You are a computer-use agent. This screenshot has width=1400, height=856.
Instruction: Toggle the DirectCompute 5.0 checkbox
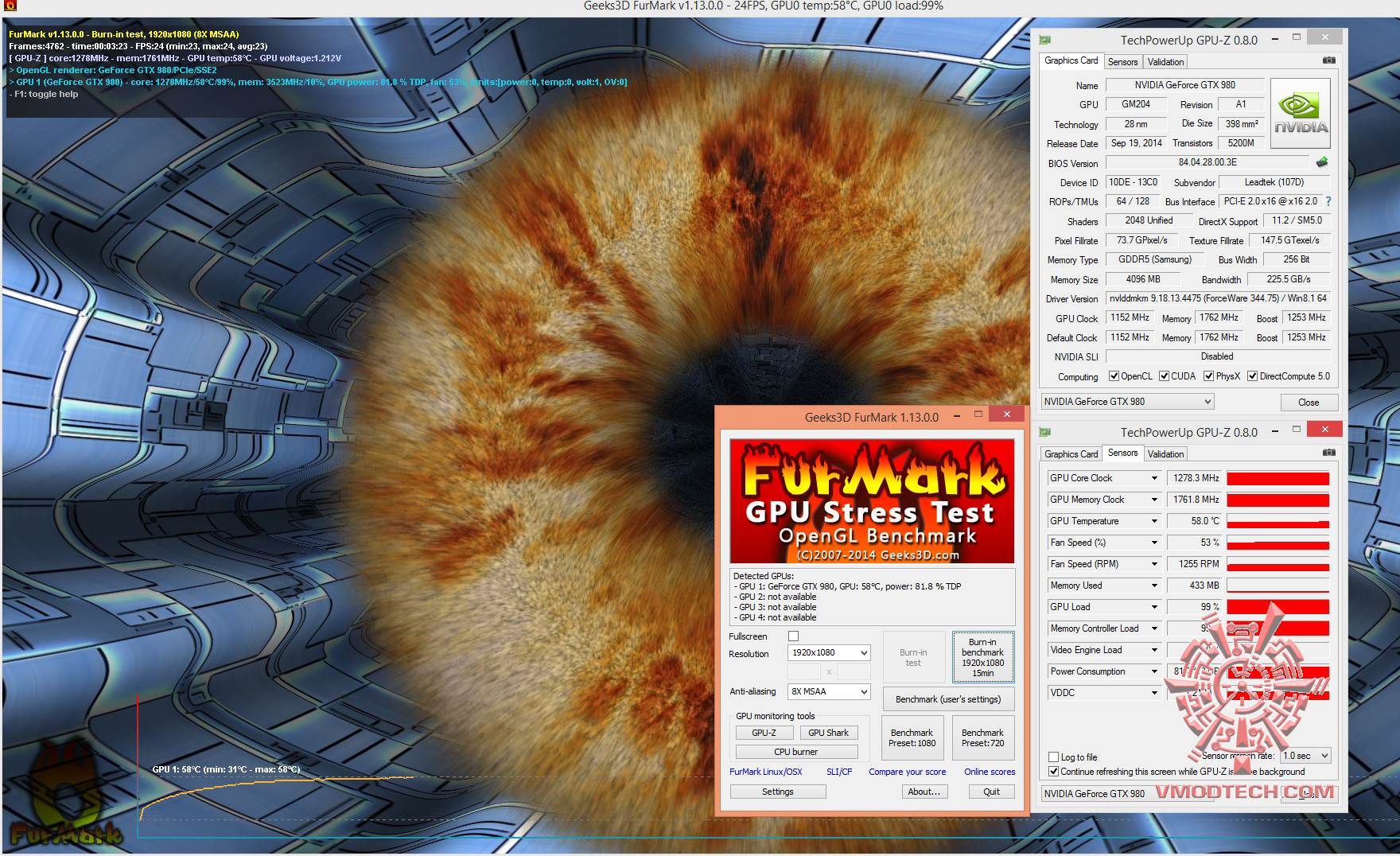[1253, 376]
